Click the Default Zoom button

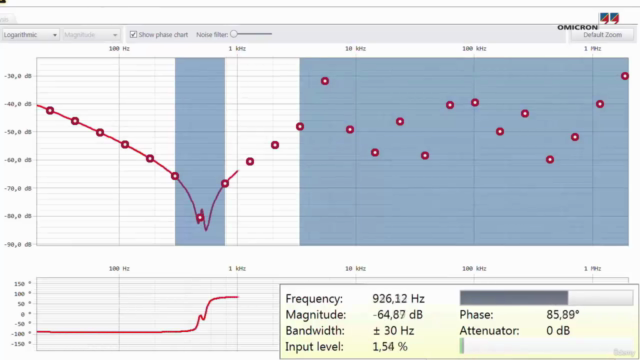(x=602, y=35)
